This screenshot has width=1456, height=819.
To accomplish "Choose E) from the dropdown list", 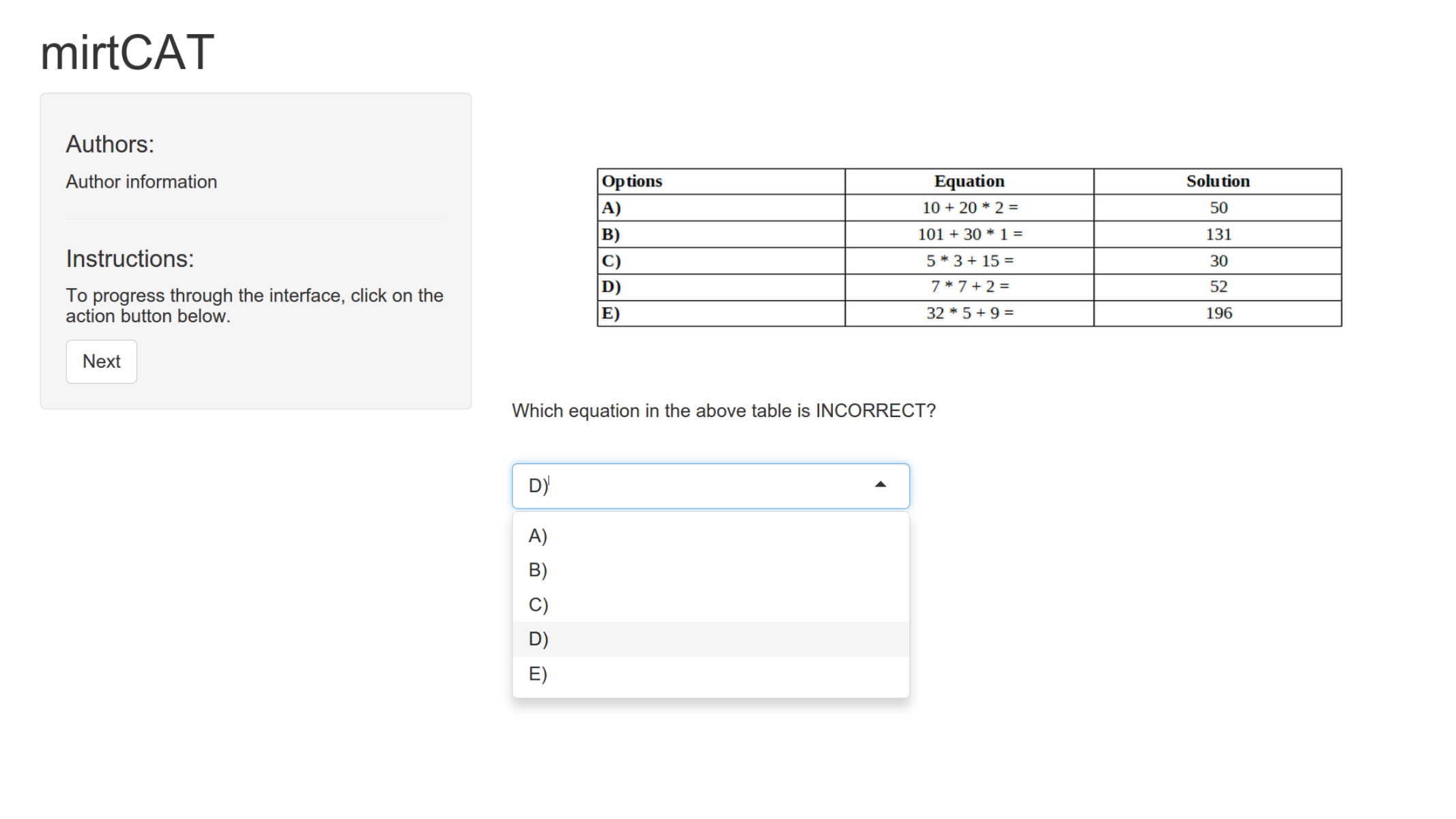I will tap(538, 674).
